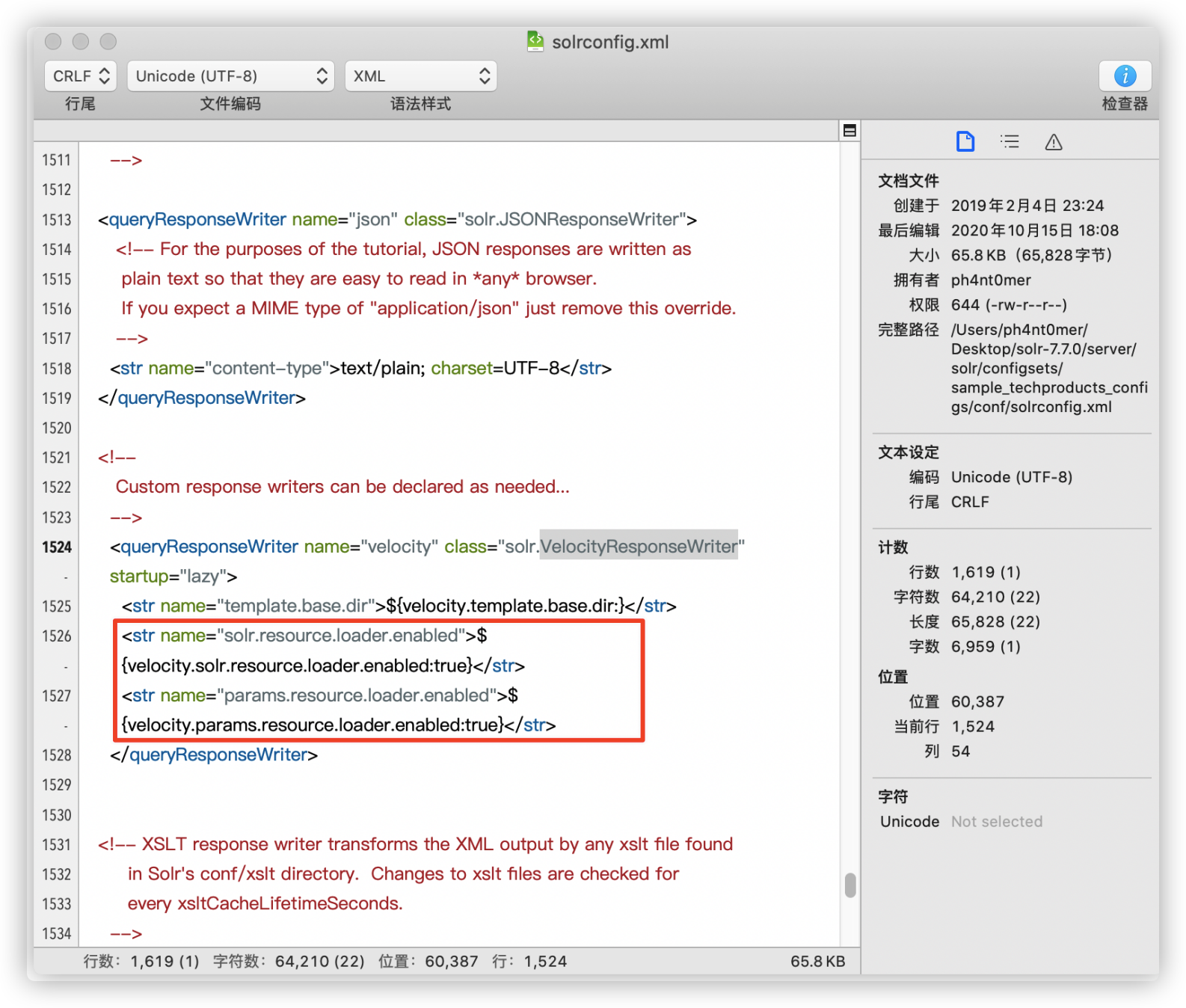Viewport: 1186px width, 1008px height.
Task: Open the CRLF line ending dropdown
Action: [x=81, y=76]
